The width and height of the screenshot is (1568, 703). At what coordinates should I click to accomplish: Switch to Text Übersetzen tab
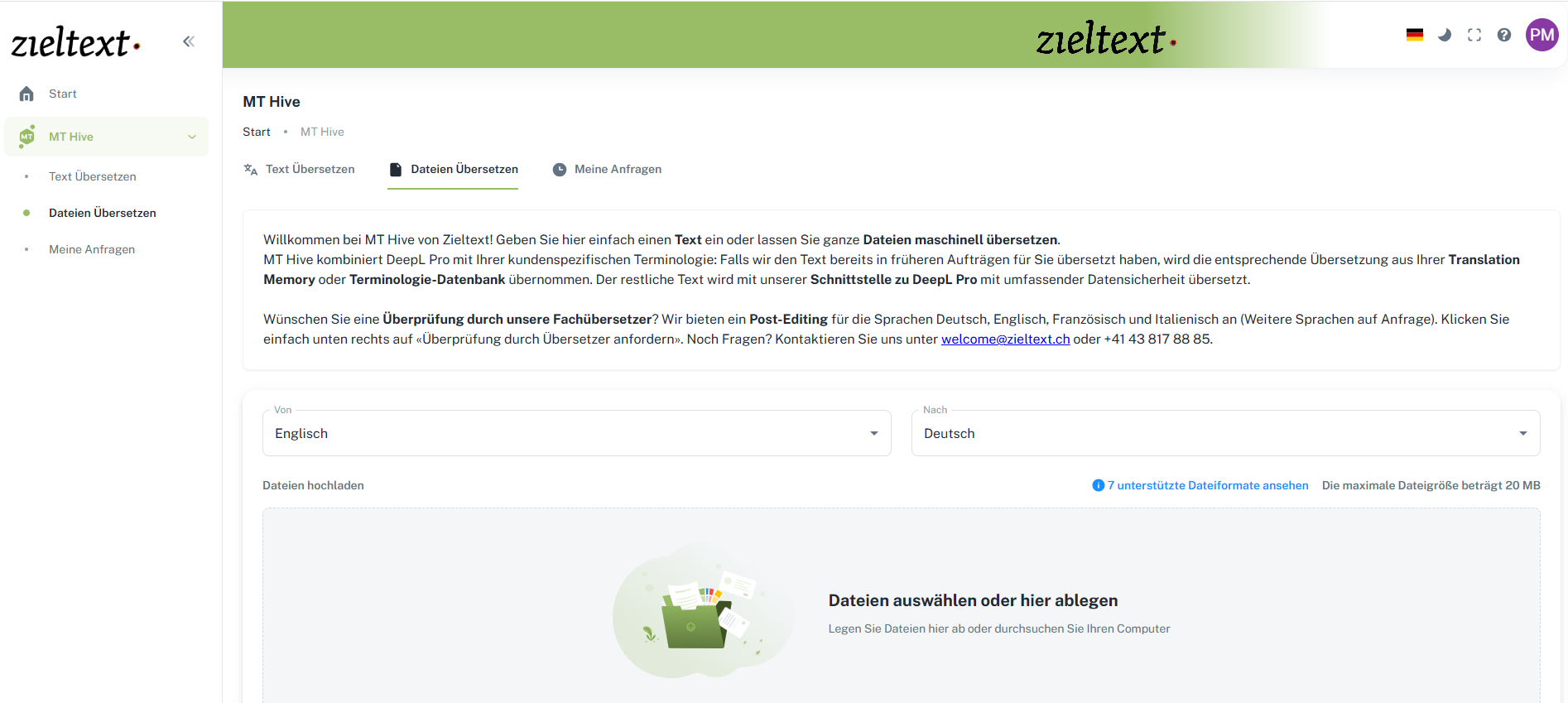click(299, 169)
